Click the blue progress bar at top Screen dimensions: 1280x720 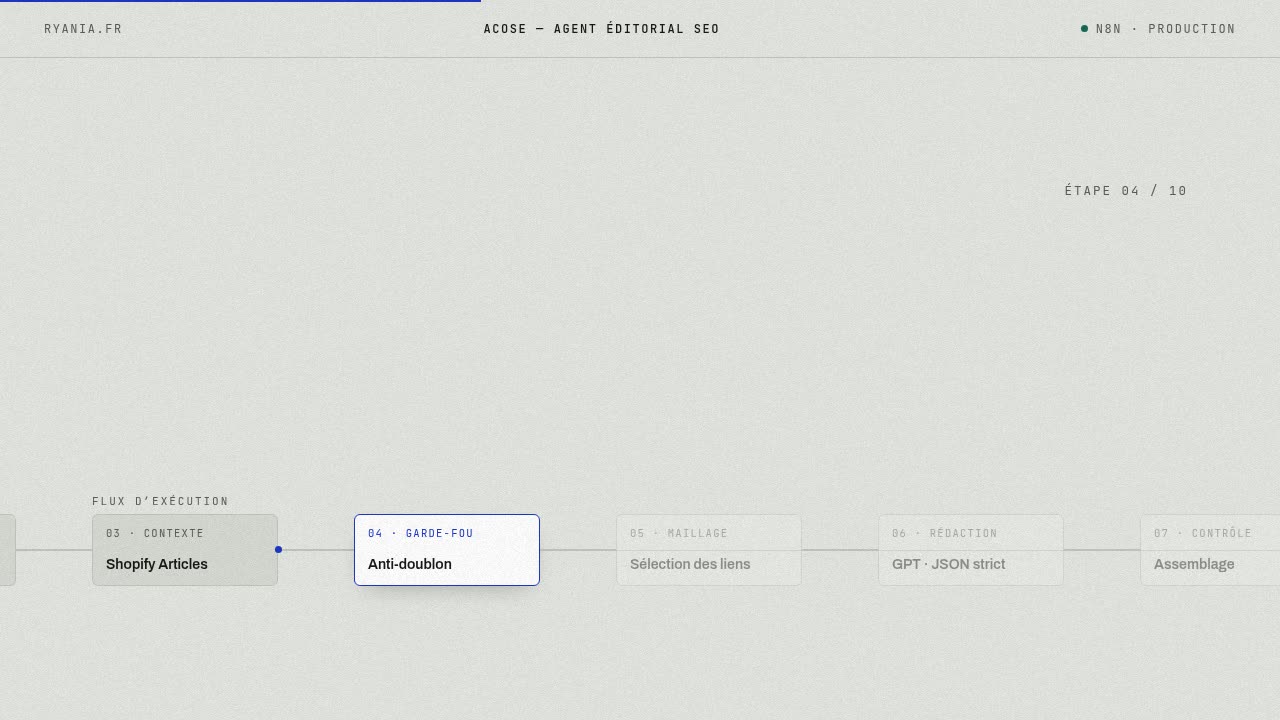point(240,1)
